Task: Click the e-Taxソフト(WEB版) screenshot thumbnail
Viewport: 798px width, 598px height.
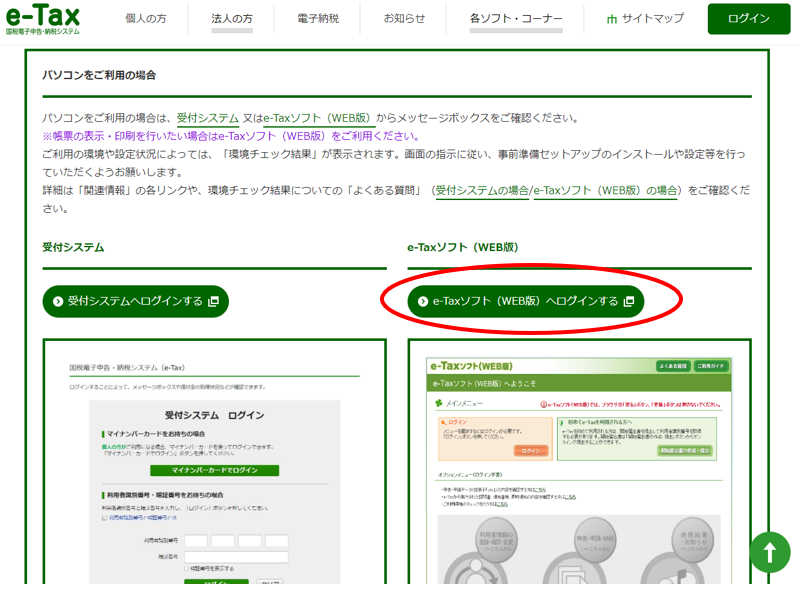Action: pos(579,462)
